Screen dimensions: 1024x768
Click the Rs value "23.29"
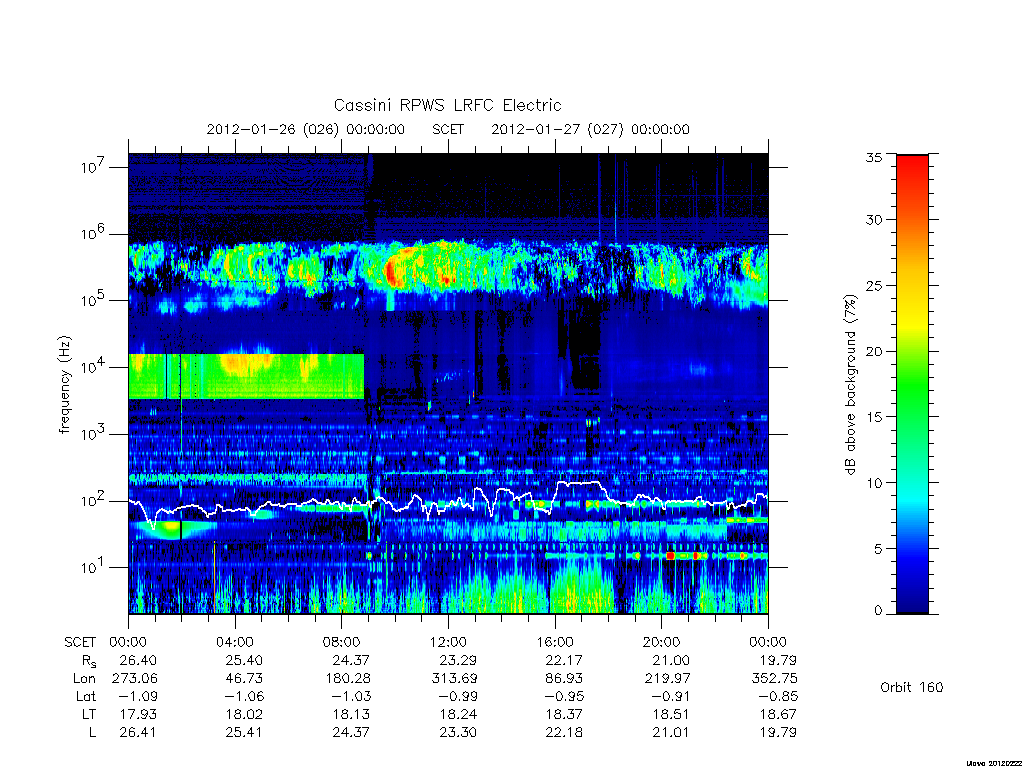(458, 660)
